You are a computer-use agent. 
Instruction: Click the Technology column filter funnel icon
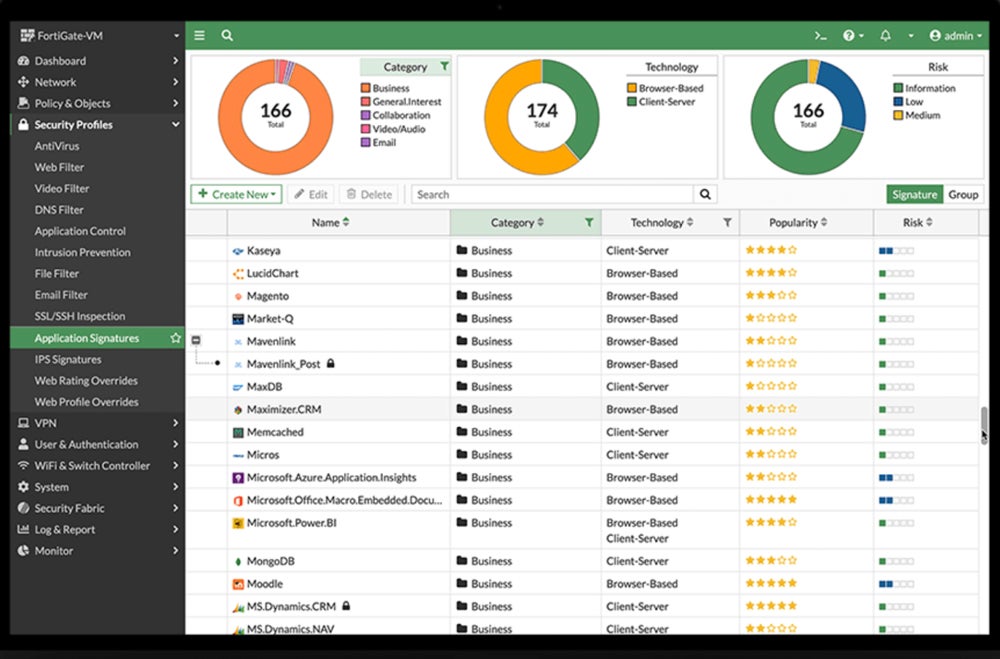click(727, 223)
